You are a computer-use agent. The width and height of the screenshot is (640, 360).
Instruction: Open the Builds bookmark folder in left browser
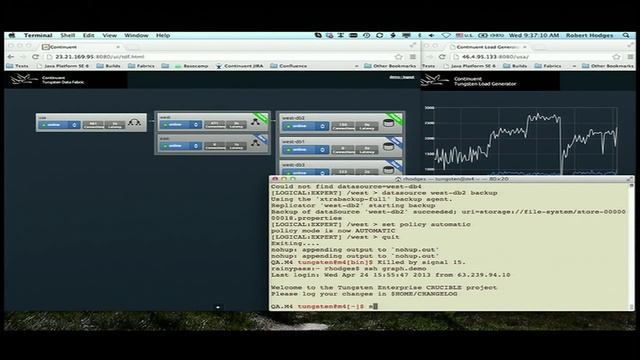(x=109, y=66)
